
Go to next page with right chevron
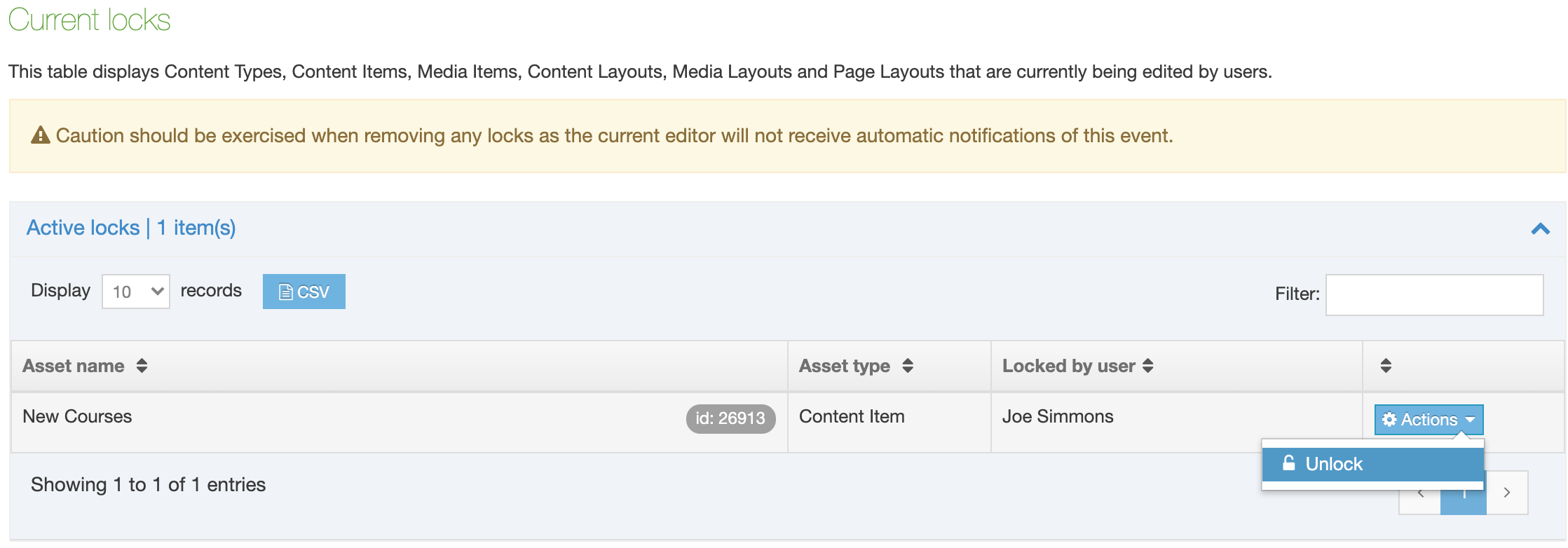[x=1506, y=493]
